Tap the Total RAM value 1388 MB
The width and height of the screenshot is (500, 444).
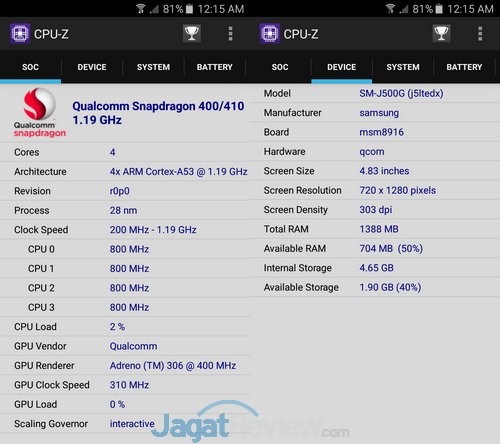[x=379, y=229]
